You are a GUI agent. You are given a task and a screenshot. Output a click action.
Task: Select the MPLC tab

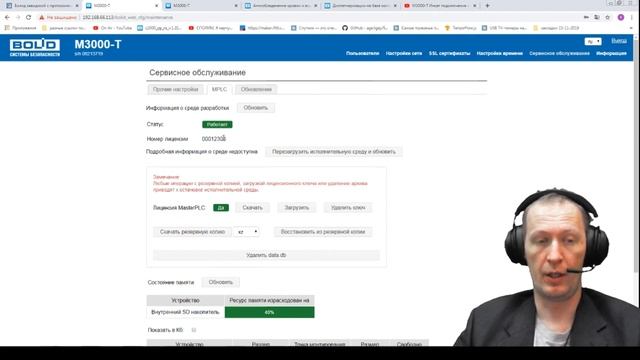[219, 89]
